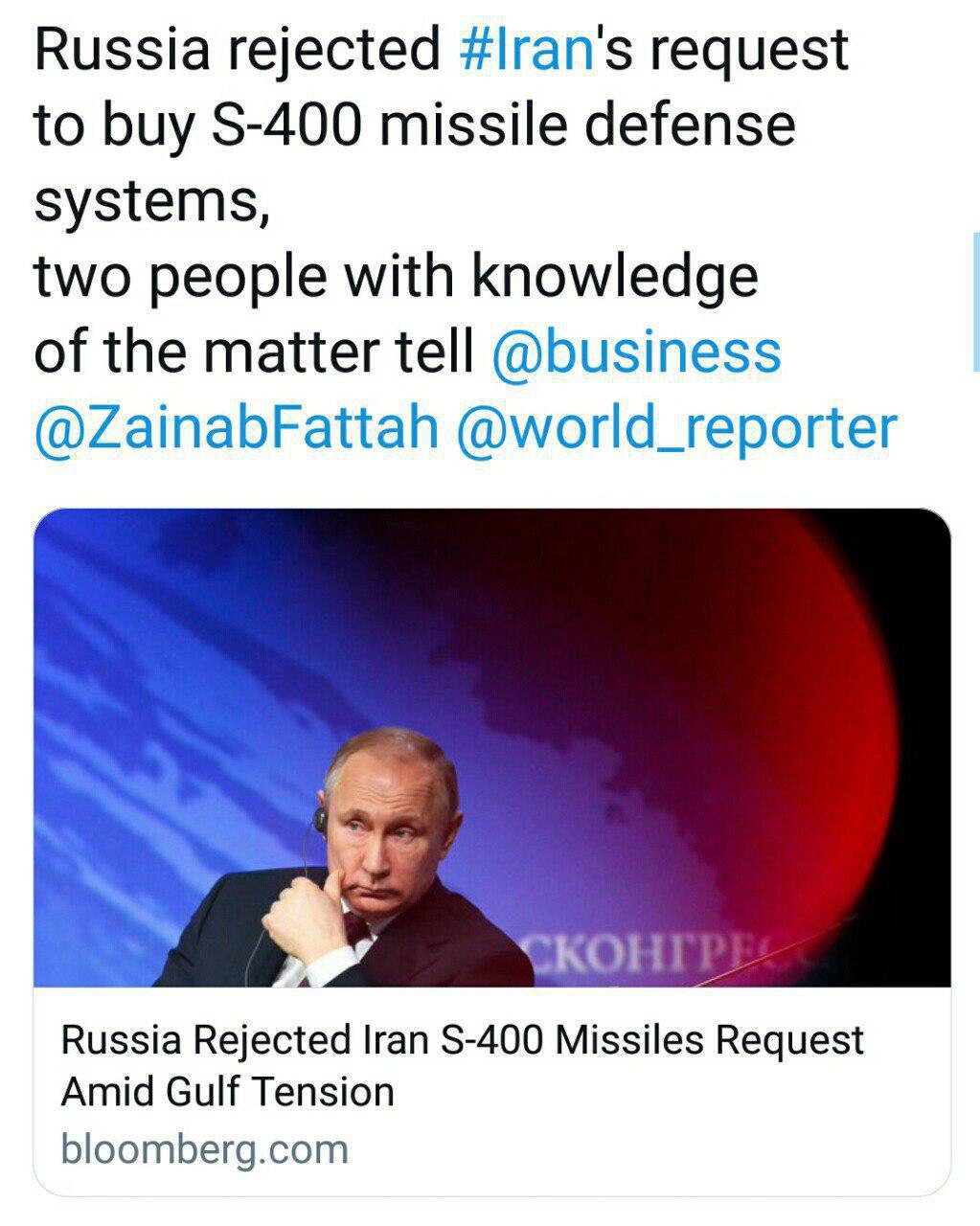Screen dimensions: 980x1226
Task: Click the 'Russia rejected' tweet text
Action: (x=237, y=50)
